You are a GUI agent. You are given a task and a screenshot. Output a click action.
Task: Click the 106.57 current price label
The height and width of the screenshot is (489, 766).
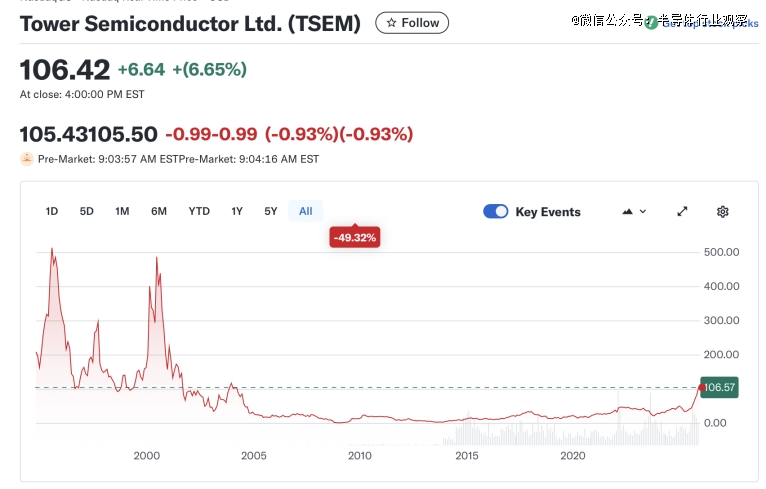[x=720, y=387]
